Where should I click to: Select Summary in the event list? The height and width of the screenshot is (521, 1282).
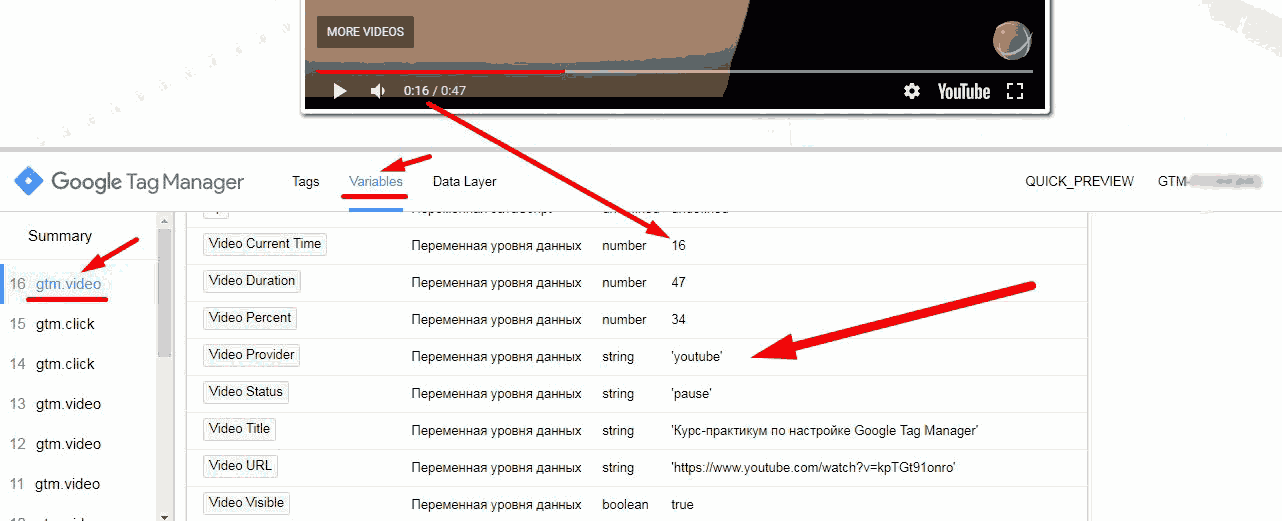[x=60, y=236]
